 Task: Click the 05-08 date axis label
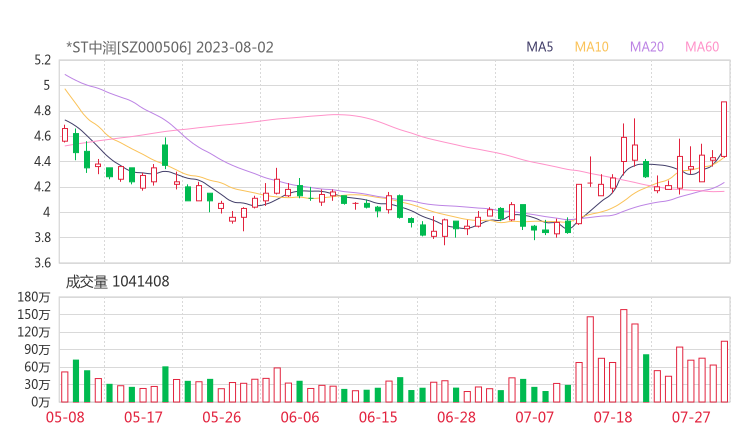(x=65, y=417)
